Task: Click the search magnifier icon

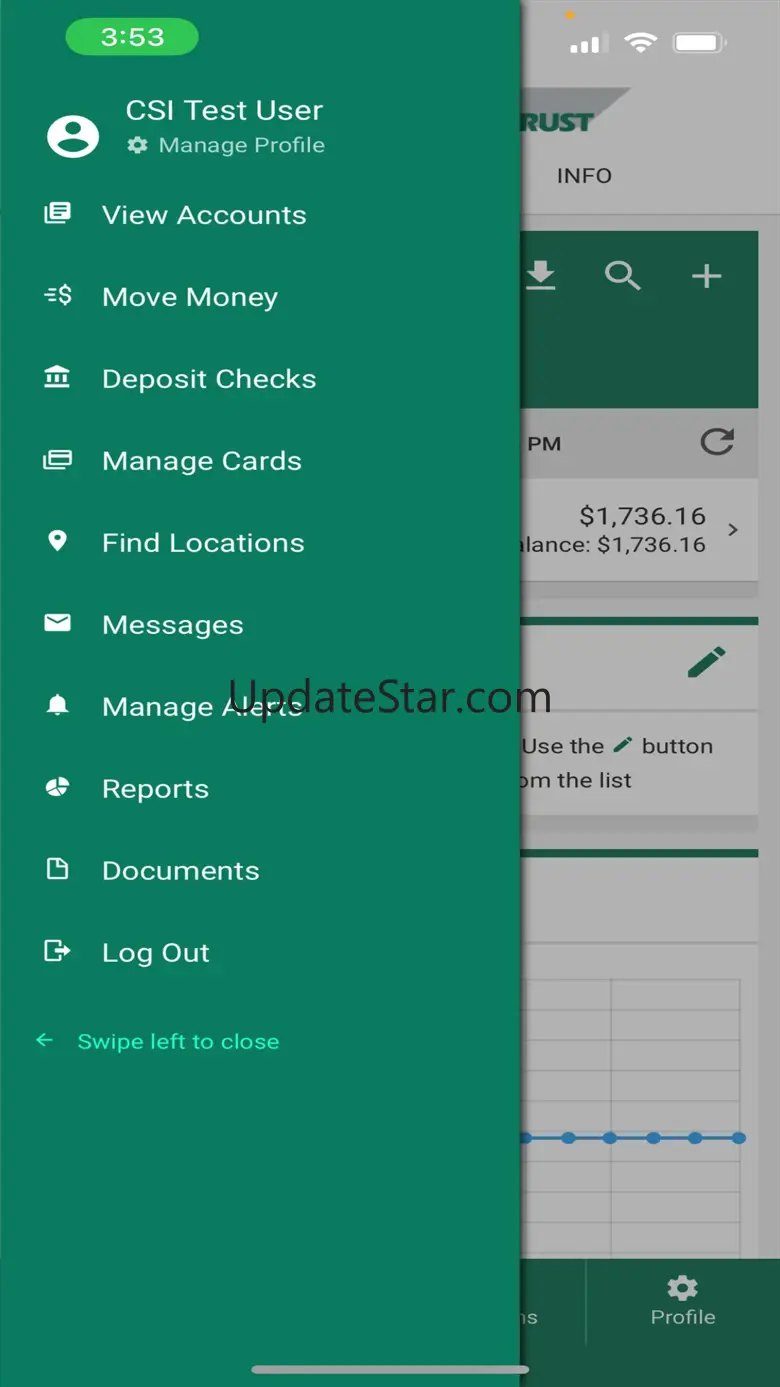Action: coord(623,275)
